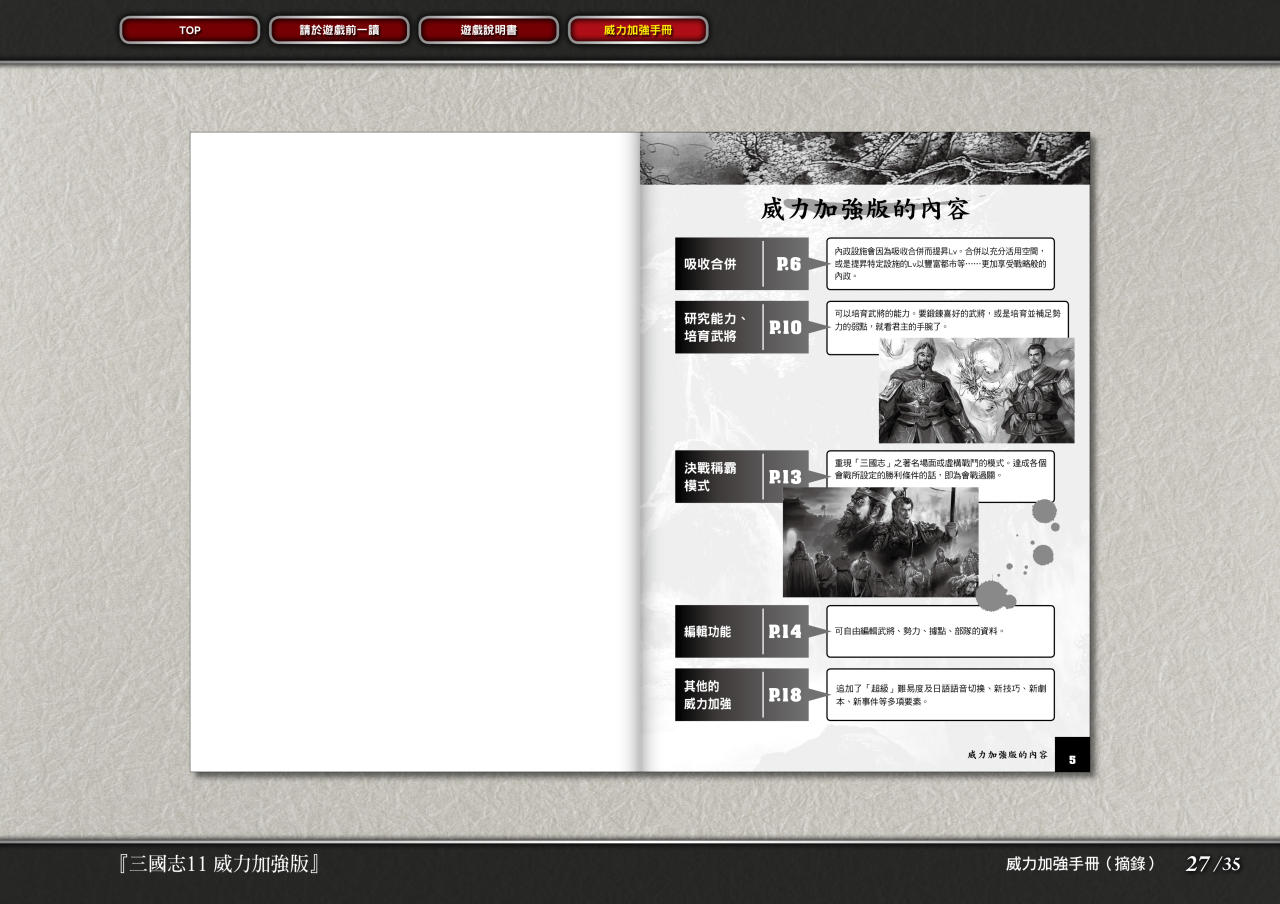Click the footer text 威力加強版的內容
This screenshot has width=1280, height=904.
click(1007, 755)
